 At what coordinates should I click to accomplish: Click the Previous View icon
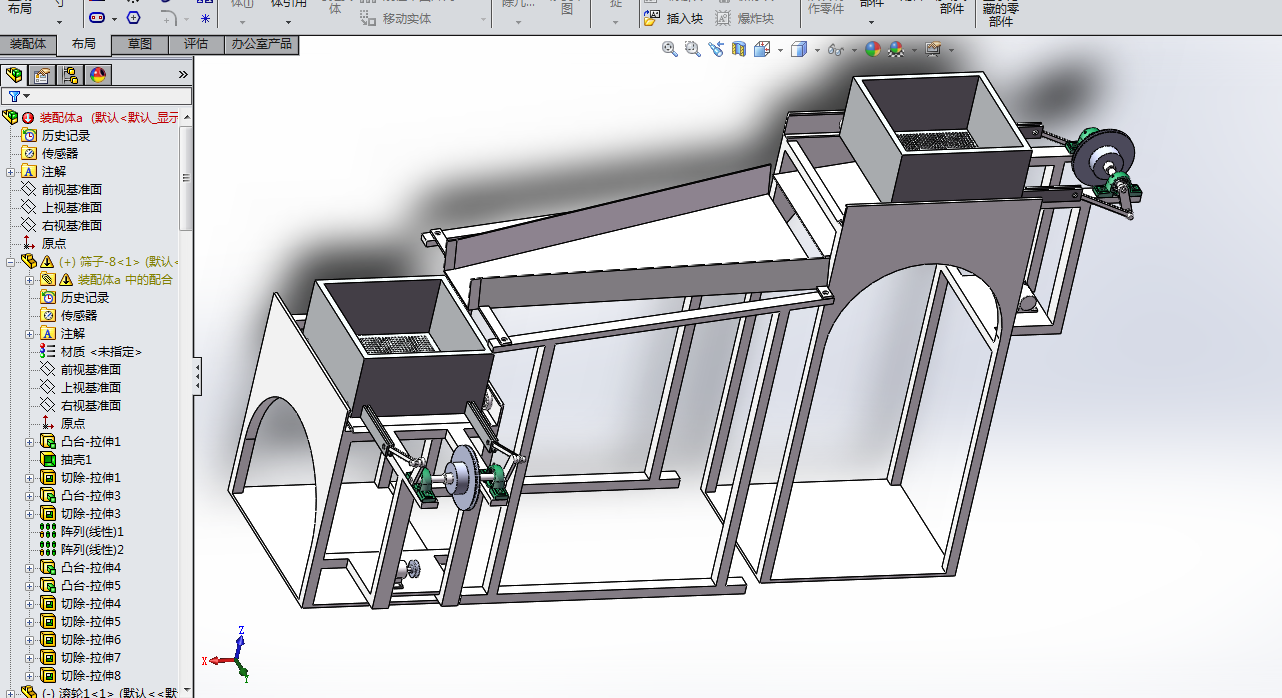[716, 49]
